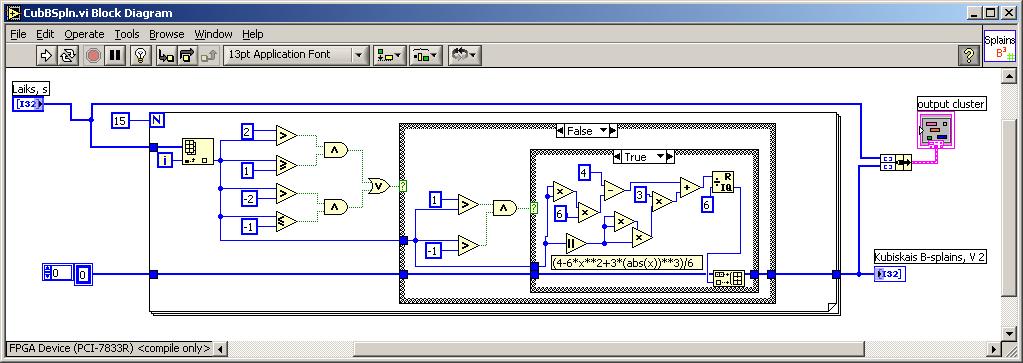Click the Step Into button

tap(166, 55)
